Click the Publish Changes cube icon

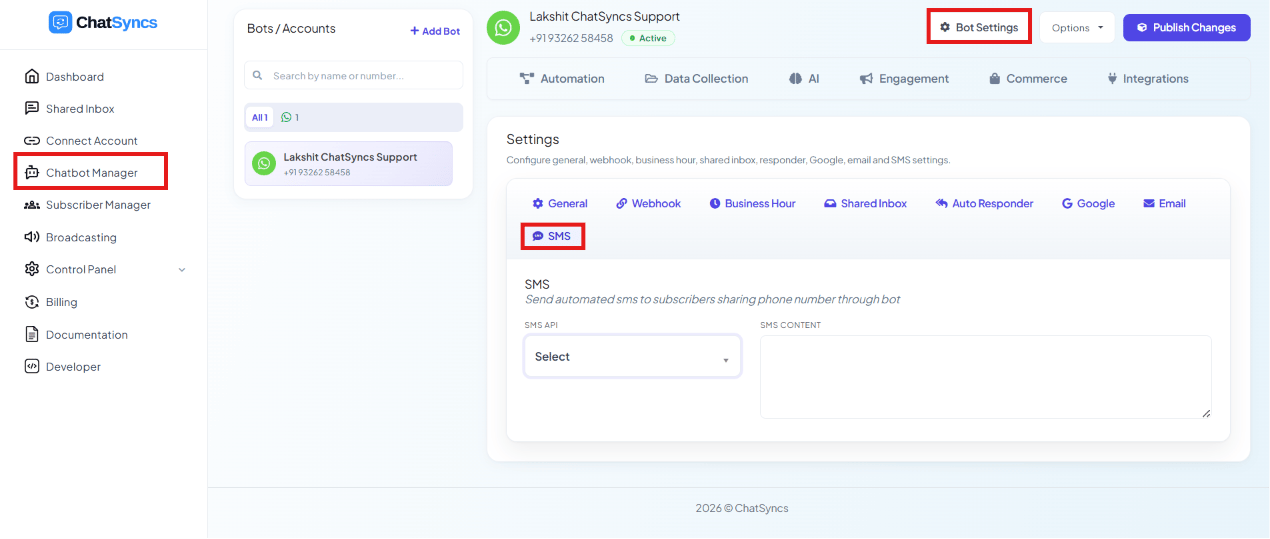click(x=1142, y=28)
